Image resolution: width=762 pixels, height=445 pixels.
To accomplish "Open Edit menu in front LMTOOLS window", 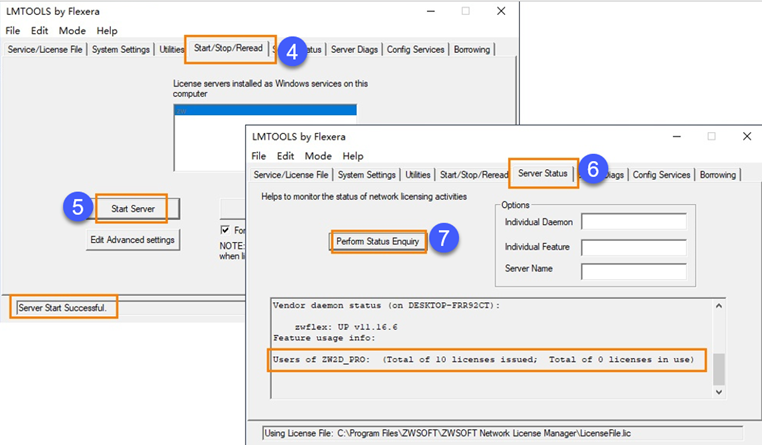I will [x=285, y=156].
